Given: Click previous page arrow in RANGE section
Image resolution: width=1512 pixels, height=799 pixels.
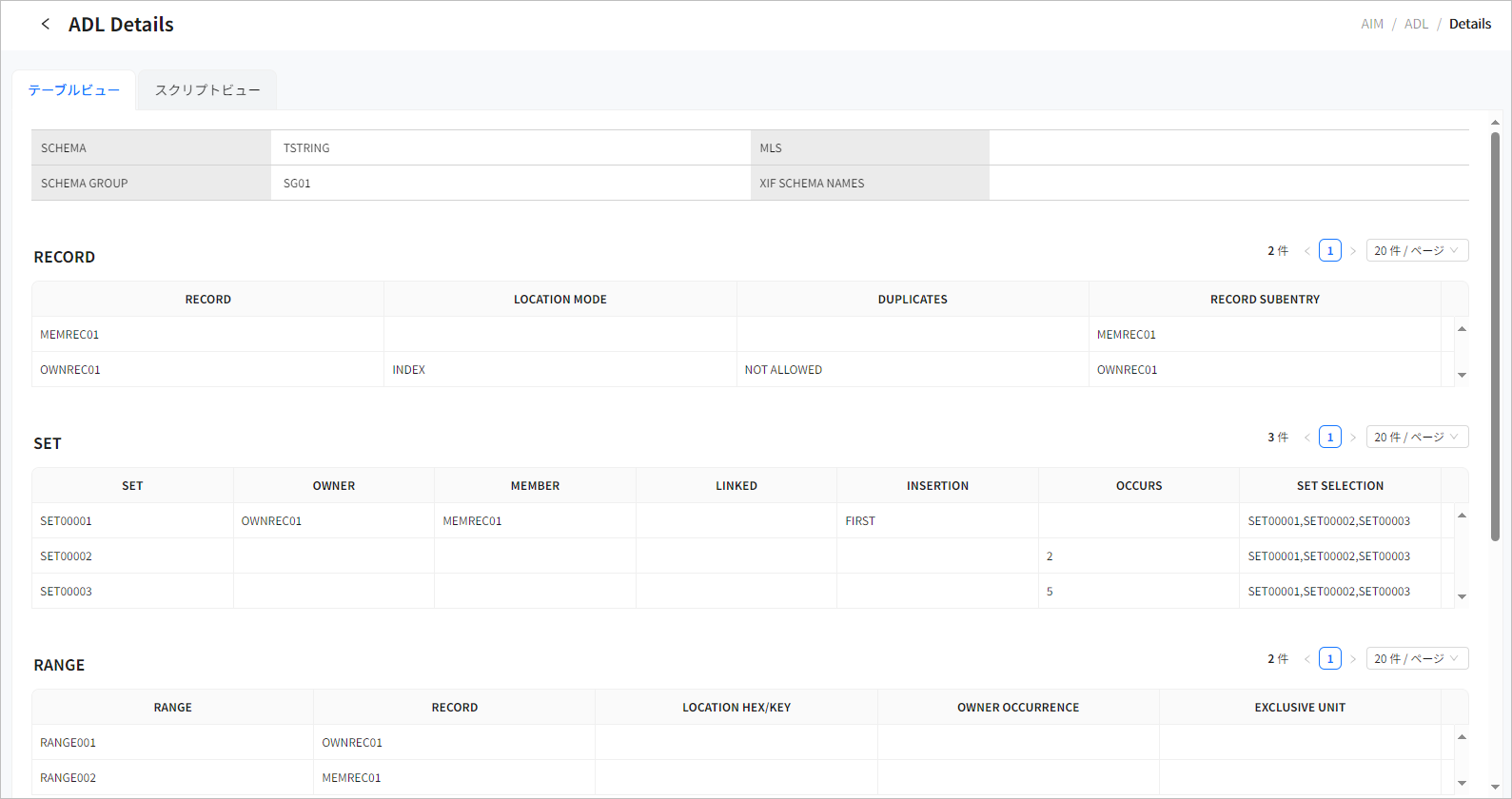Looking at the screenshot, I should 1307,659.
